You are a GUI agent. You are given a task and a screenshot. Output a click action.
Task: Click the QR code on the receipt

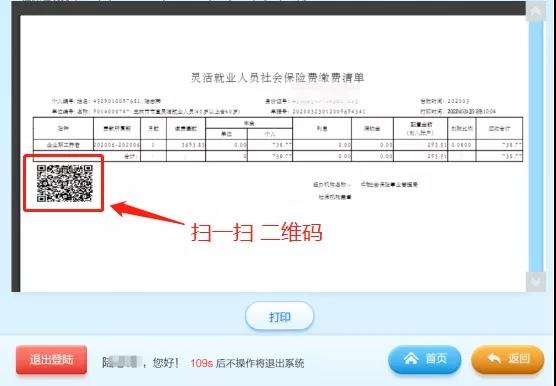click(65, 183)
